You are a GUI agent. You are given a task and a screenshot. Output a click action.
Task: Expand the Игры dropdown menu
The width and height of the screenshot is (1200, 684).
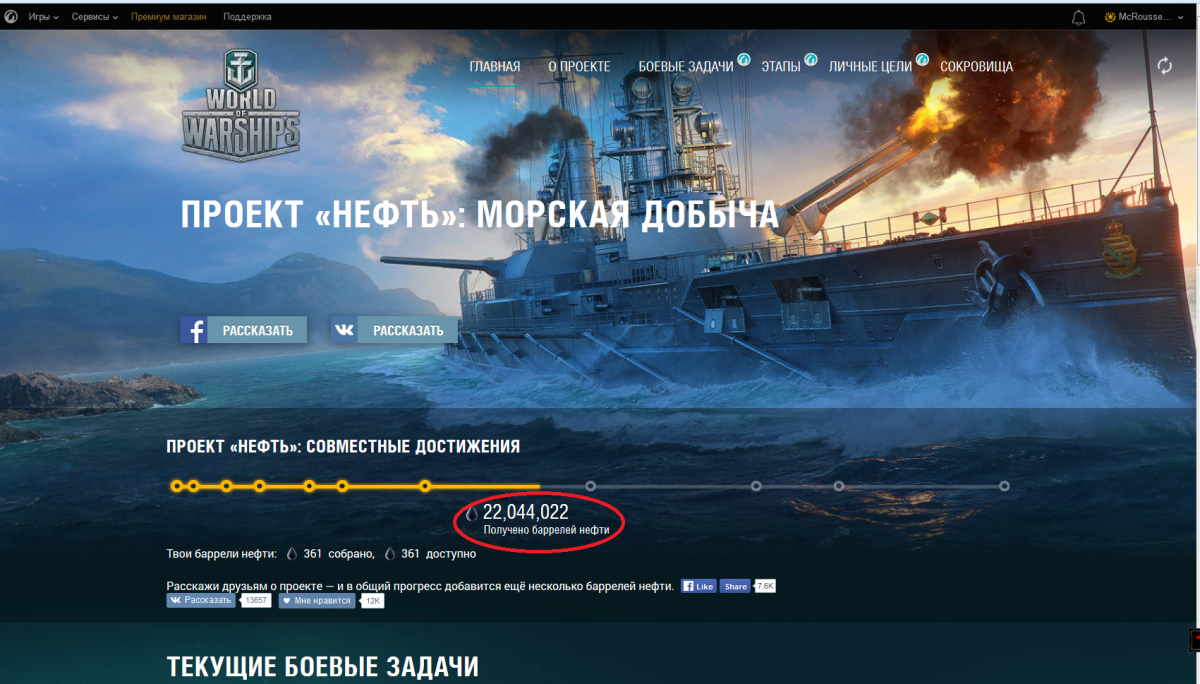(43, 17)
